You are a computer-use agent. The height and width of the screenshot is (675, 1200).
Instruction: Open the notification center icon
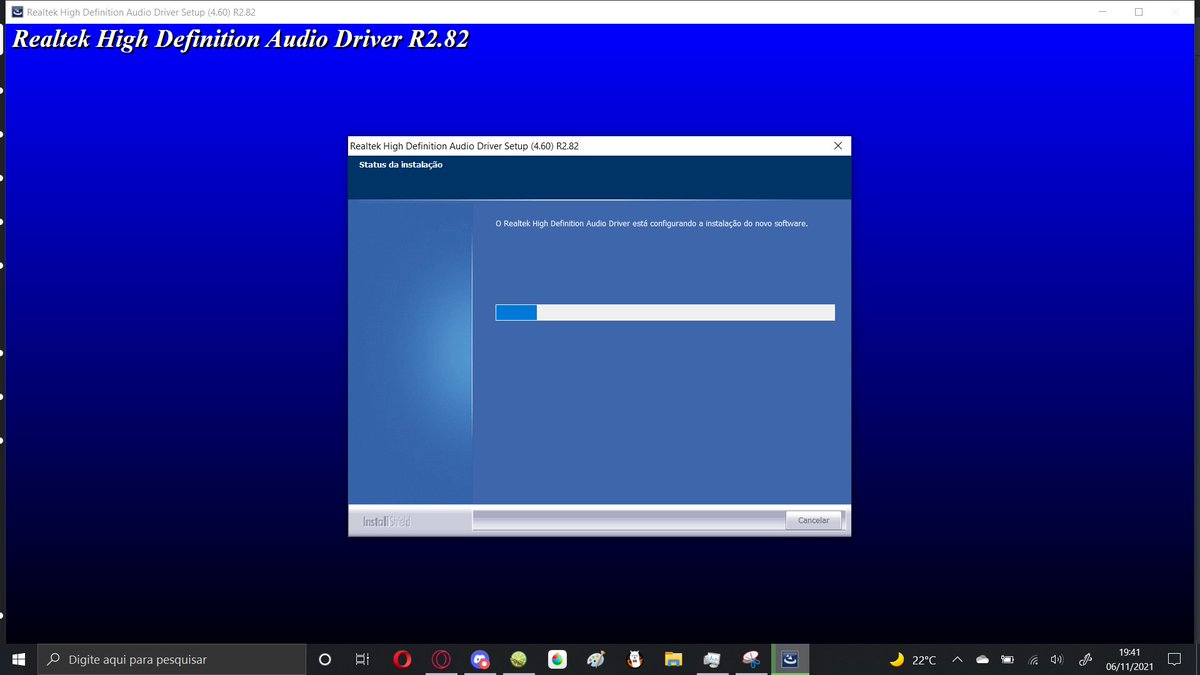pos(1175,660)
